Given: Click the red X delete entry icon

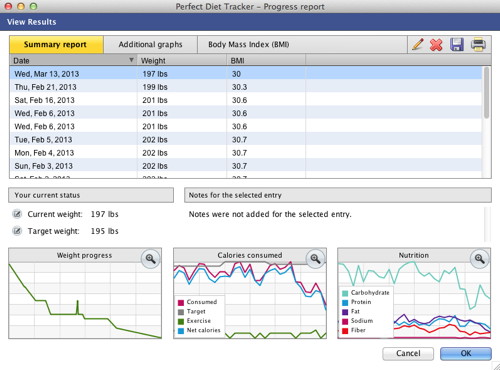Looking at the screenshot, I should 436,45.
